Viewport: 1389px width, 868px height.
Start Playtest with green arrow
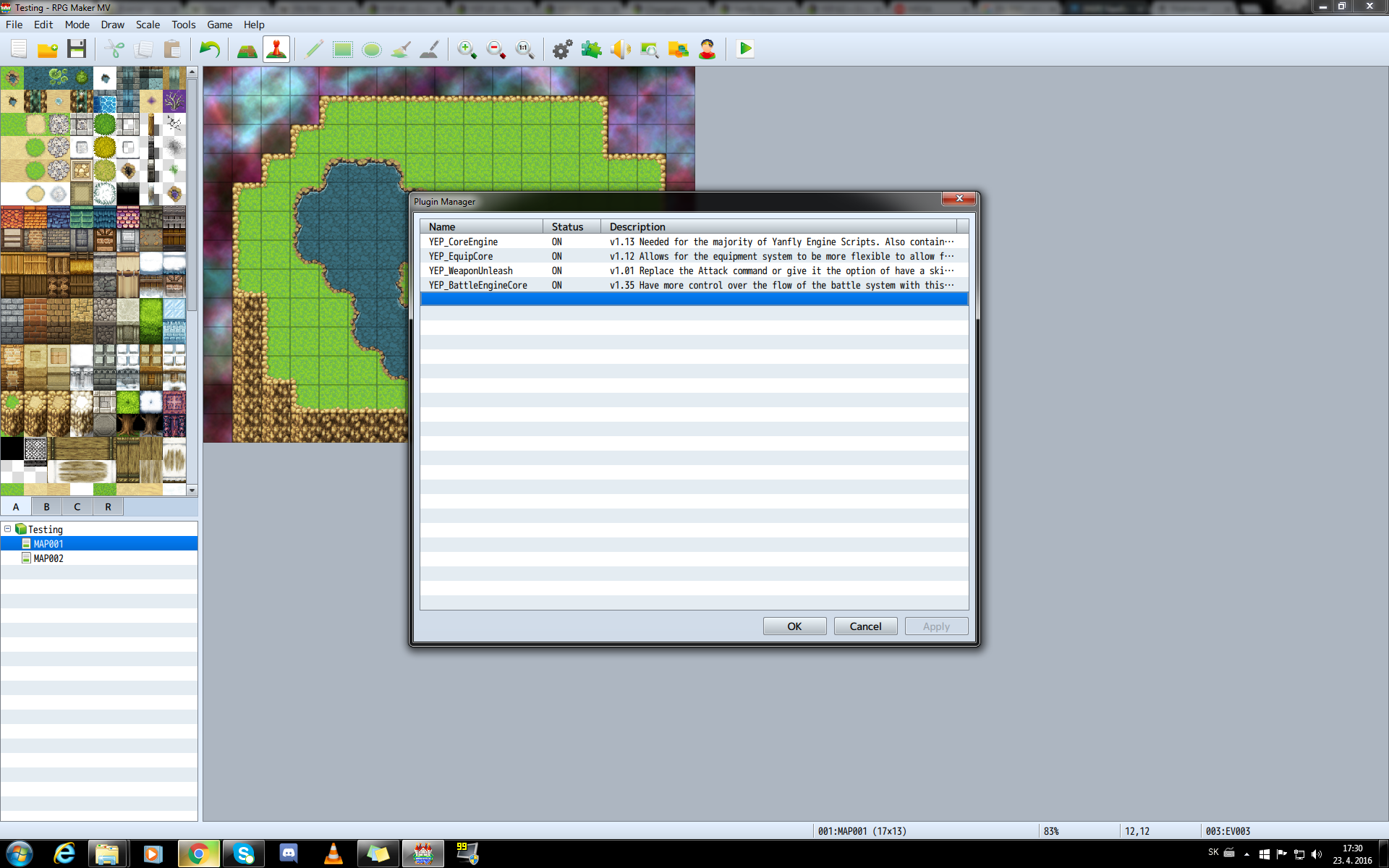pyautogui.click(x=745, y=49)
